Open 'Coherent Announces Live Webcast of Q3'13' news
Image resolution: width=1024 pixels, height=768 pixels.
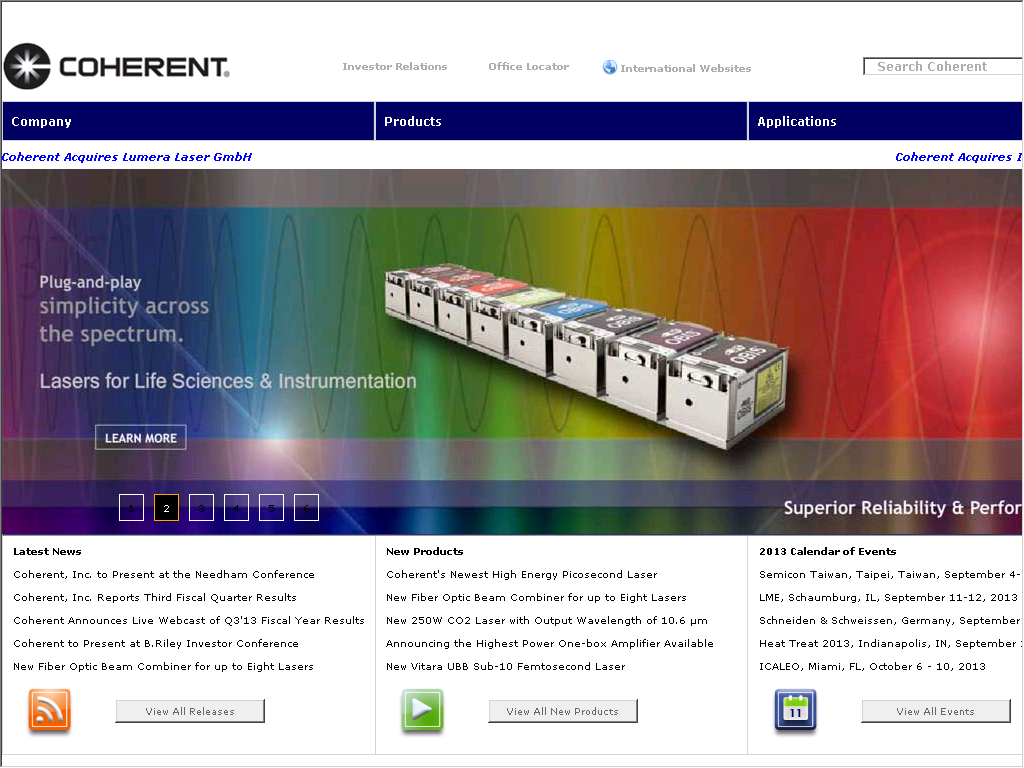(189, 620)
